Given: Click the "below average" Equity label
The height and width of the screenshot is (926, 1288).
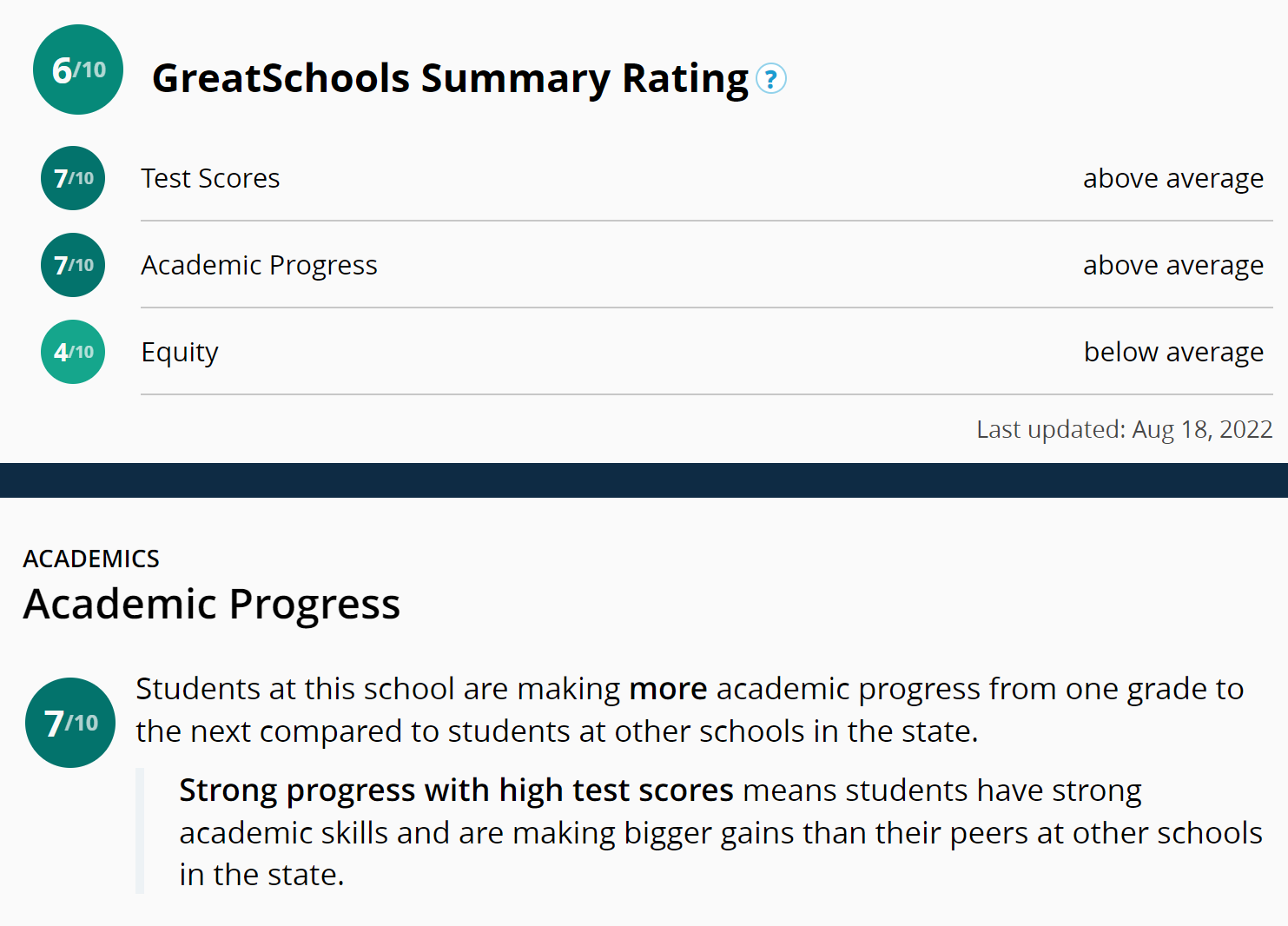Looking at the screenshot, I should [1172, 352].
